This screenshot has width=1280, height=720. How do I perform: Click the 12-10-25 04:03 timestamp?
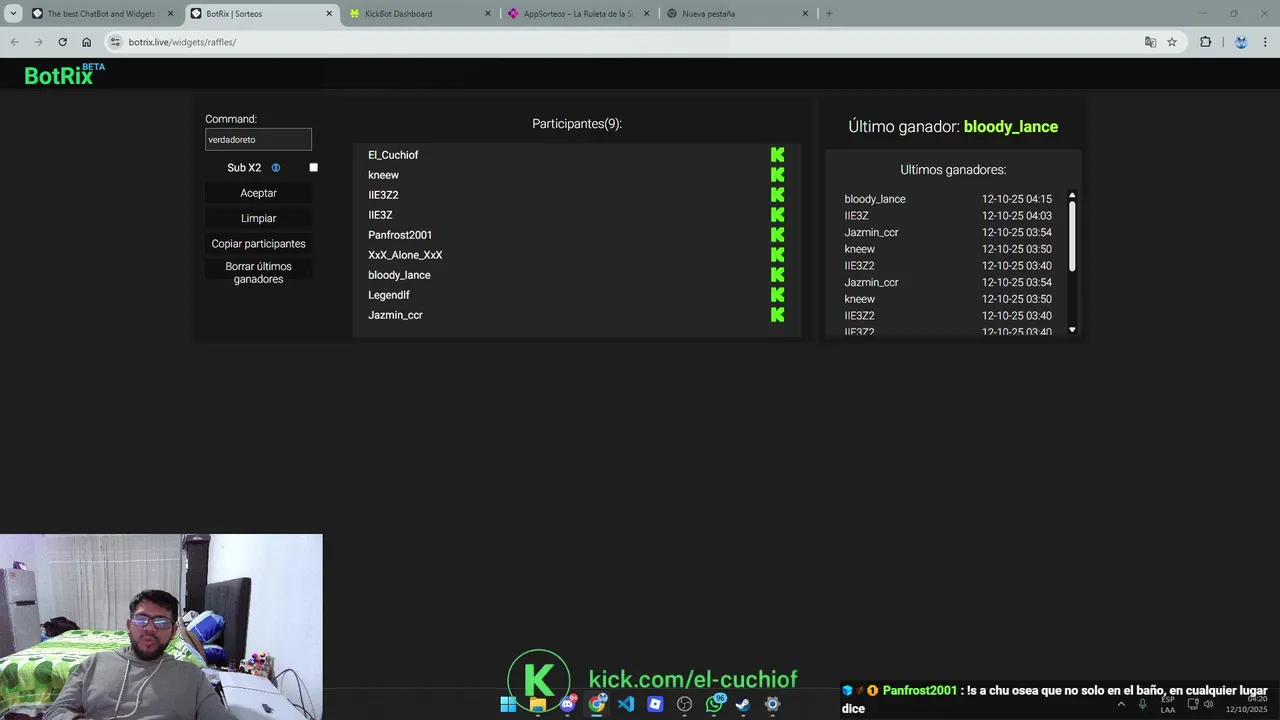click(1016, 216)
